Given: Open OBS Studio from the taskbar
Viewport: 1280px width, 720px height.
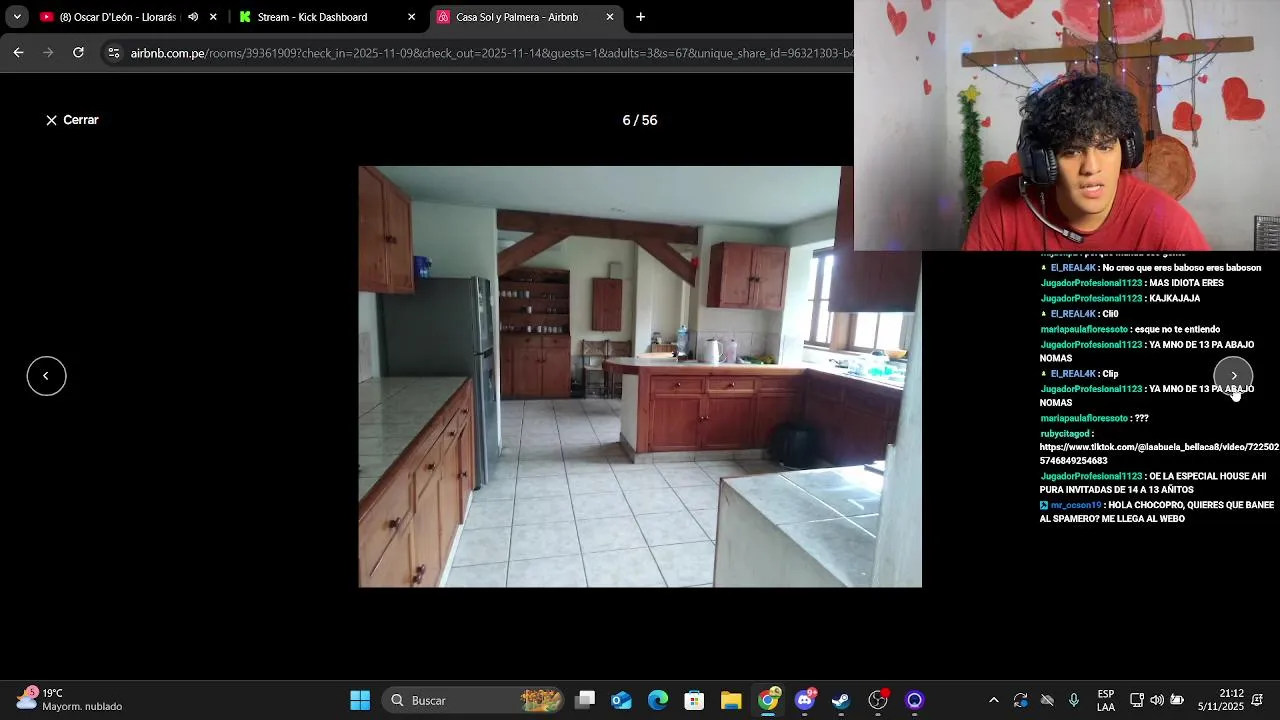Looking at the screenshot, I should 878,700.
